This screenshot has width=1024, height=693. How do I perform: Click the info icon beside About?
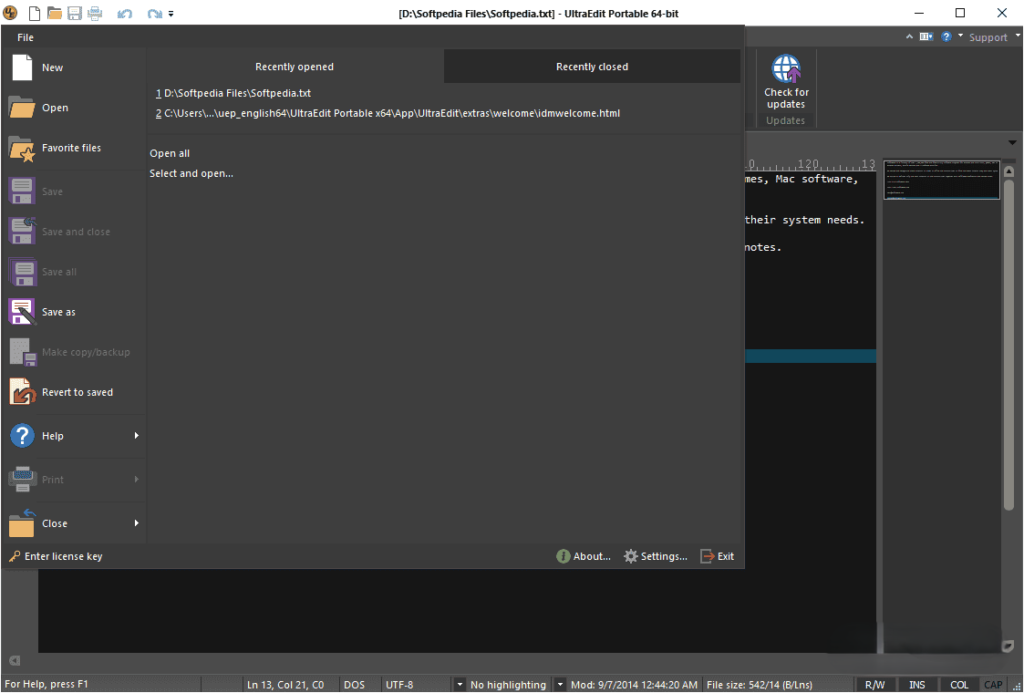coord(562,556)
